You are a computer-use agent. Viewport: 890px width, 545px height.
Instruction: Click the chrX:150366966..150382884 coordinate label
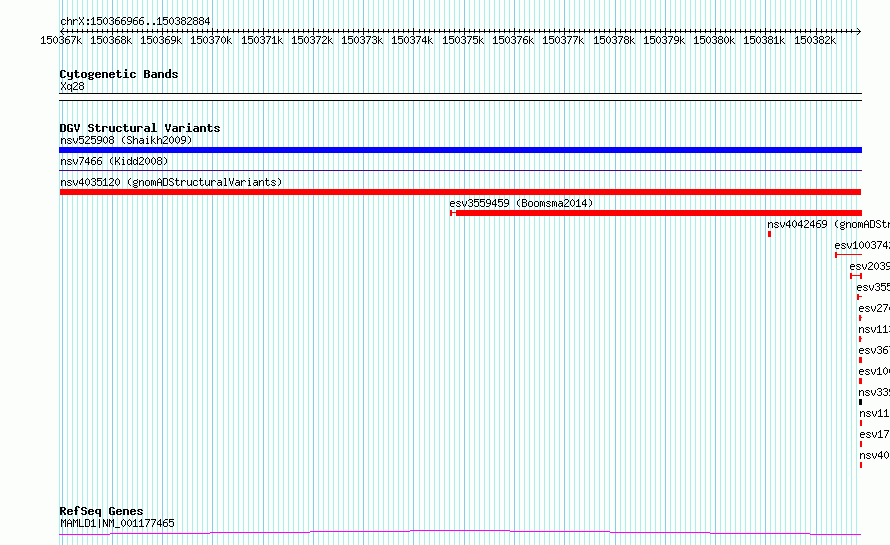[x=135, y=21]
